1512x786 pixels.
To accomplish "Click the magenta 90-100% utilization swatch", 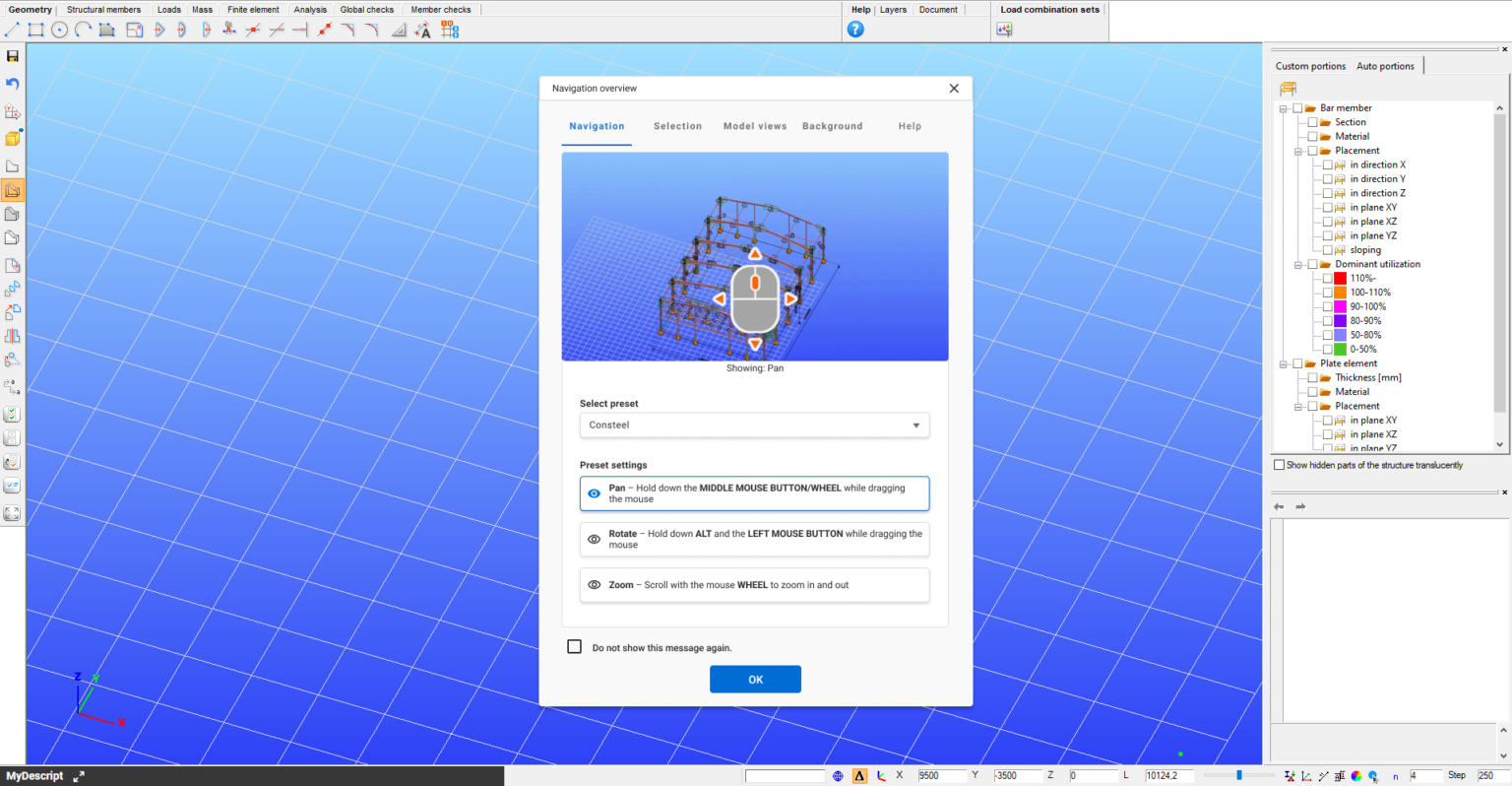I will pyautogui.click(x=1340, y=307).
